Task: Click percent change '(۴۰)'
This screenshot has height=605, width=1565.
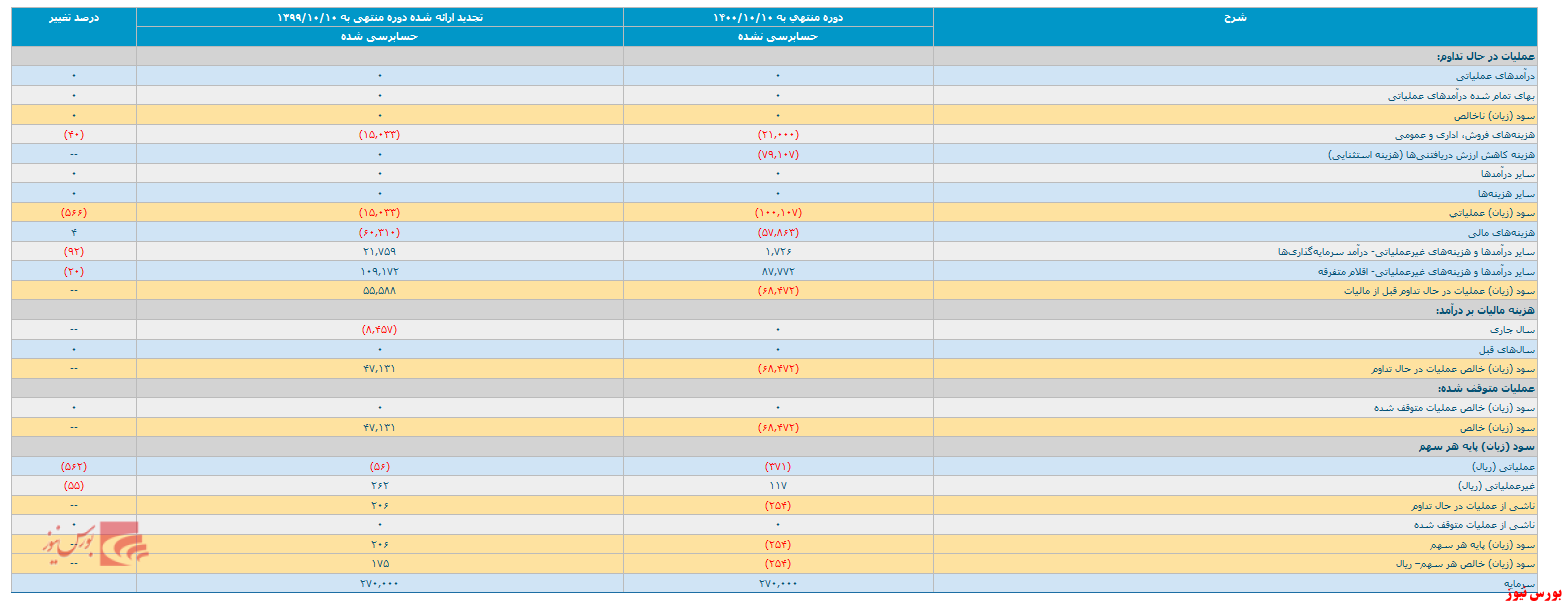Action: pos(74,135)
